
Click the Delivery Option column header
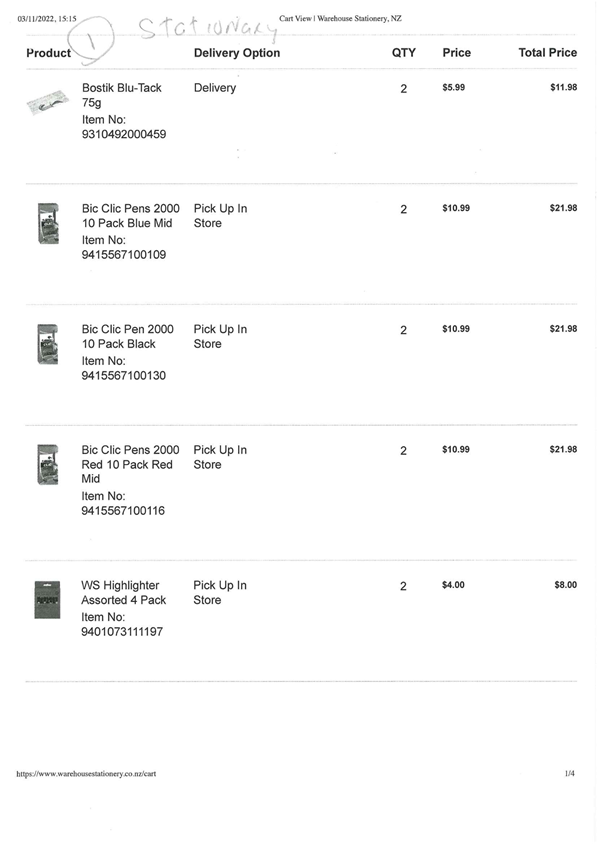click(237, 53)
